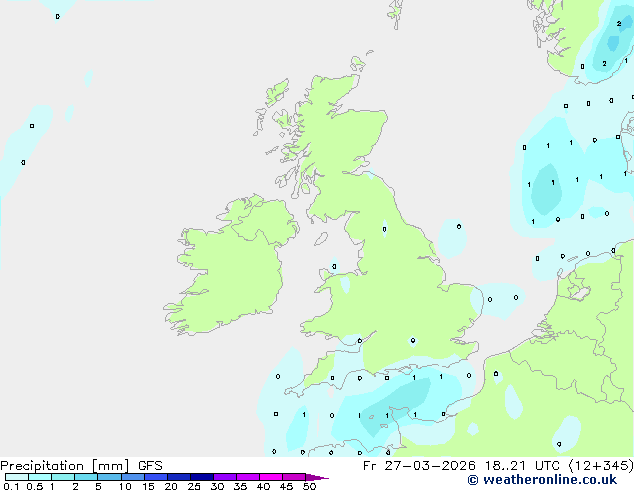Click the '20' legend scale label

tap(171, 486)
